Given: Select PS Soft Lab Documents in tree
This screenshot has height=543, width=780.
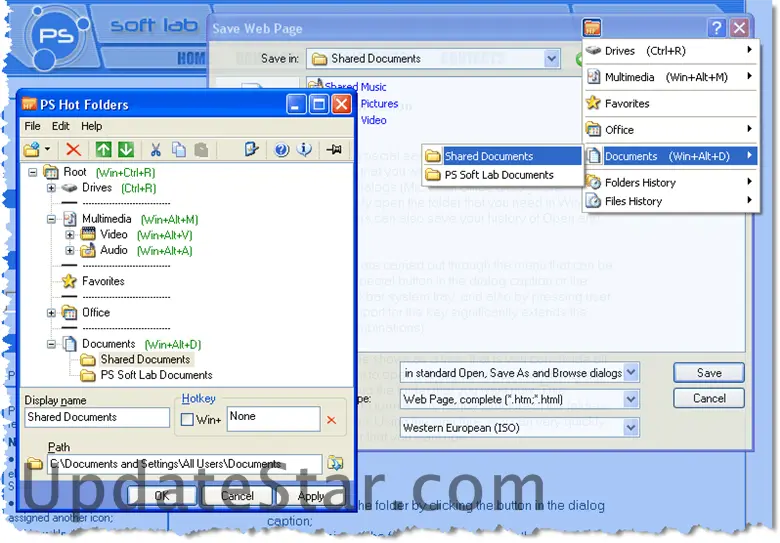Looking at the screenshot, I should coord(147,375).
